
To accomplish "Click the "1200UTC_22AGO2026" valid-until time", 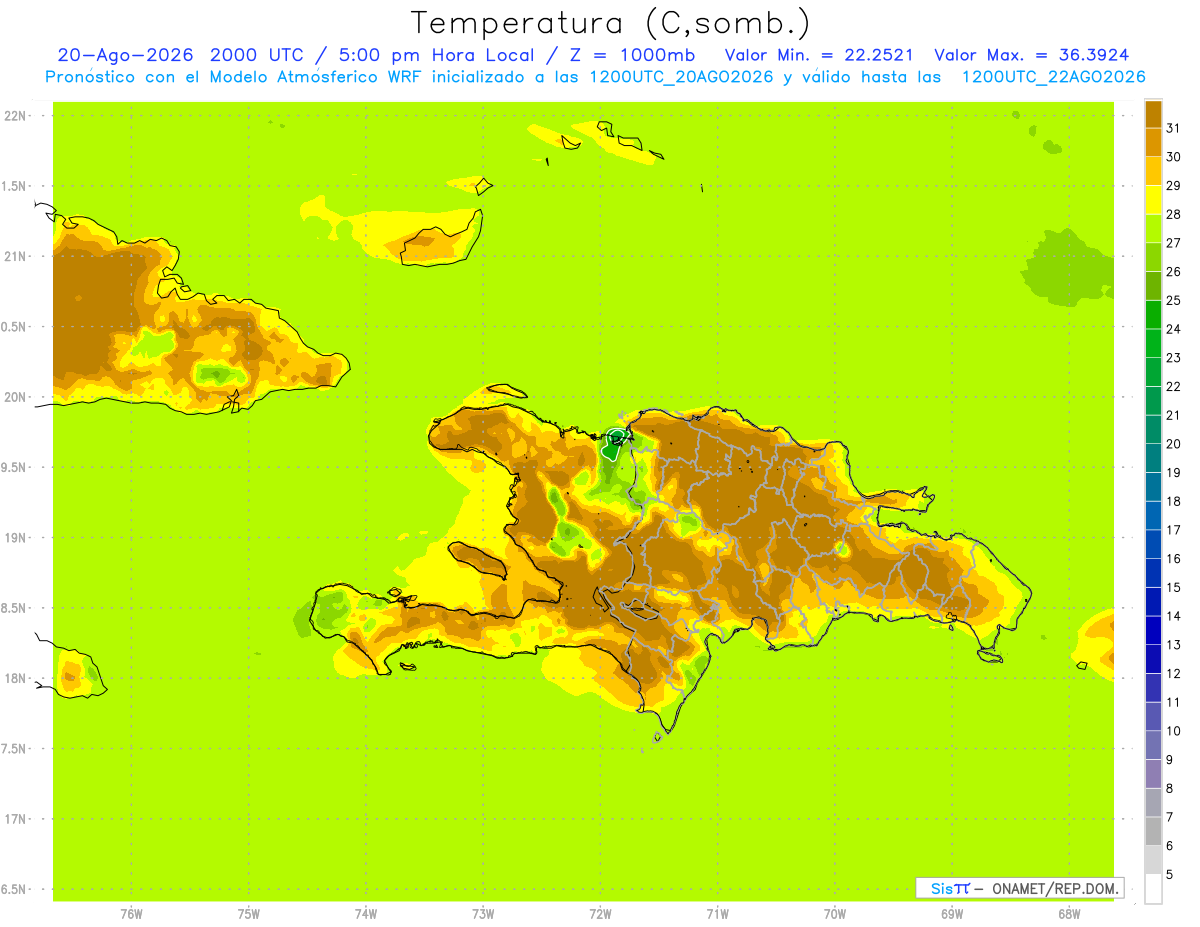I will tap(1053, 77).
